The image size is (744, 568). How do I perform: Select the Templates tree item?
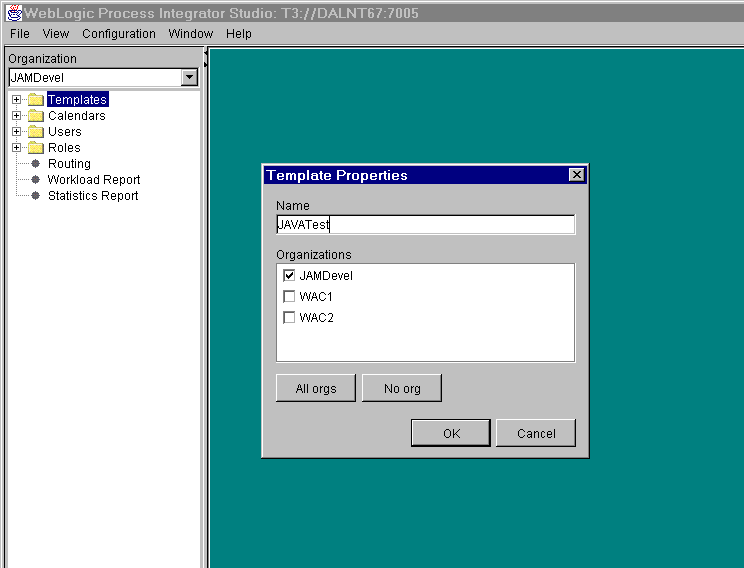click(x=77, y=100)
